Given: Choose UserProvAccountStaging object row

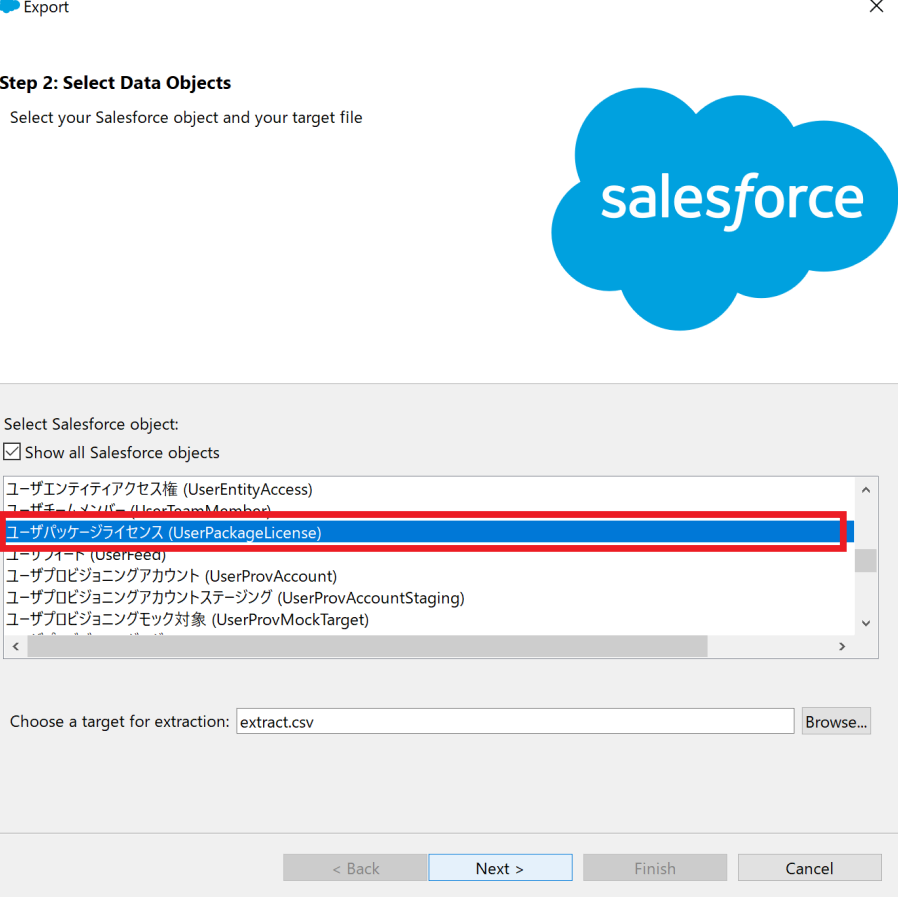Looking at the screenshot, I should 429,597.
